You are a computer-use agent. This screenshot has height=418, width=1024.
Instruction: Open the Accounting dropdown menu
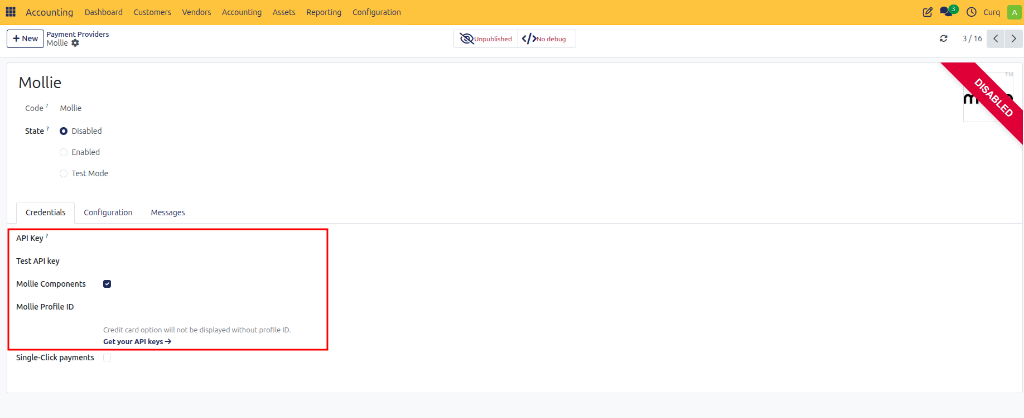[242, 12]
